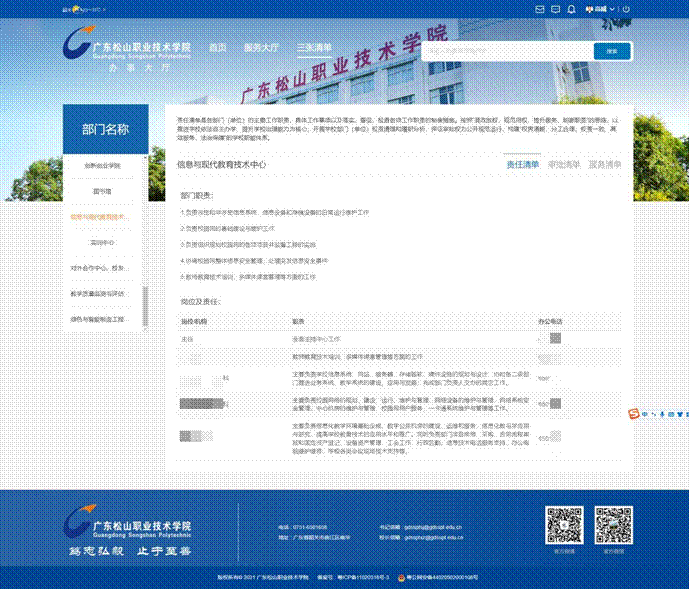Select the department entry below the orange item
This screenshot has width=689, height=589.
[x=102, y=243]
